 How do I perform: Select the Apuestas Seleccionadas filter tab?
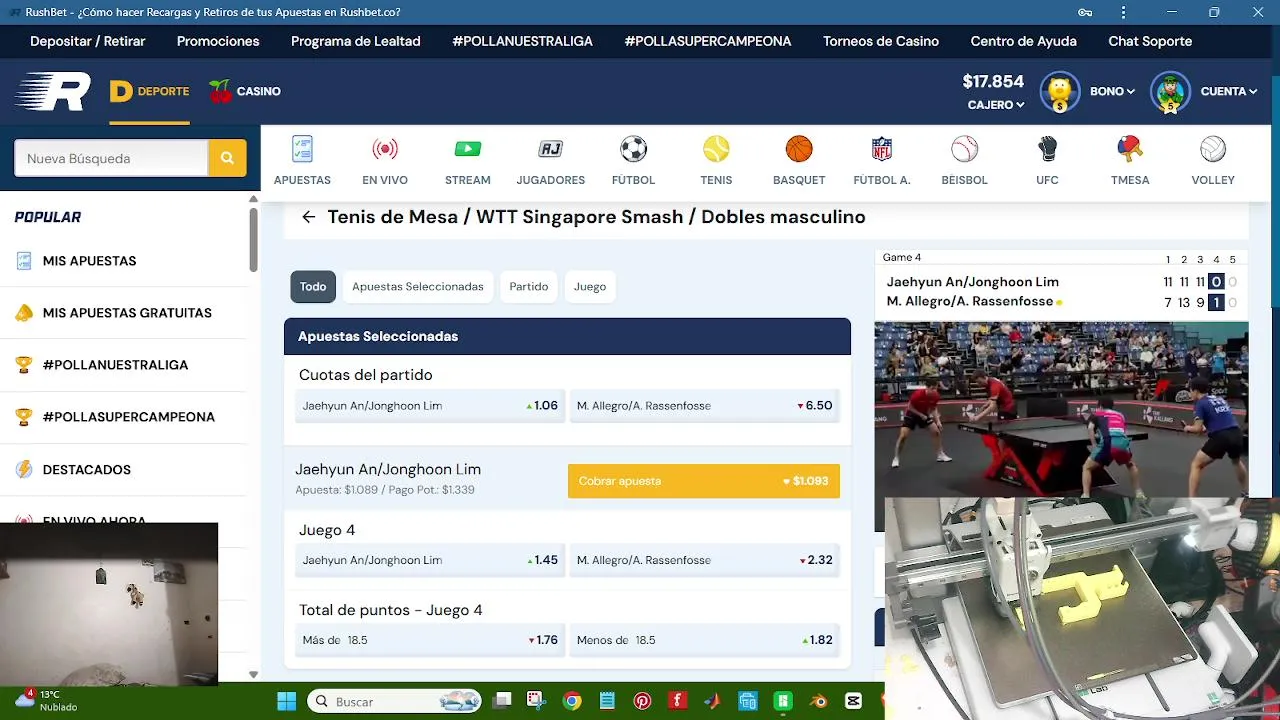(418, 286)
